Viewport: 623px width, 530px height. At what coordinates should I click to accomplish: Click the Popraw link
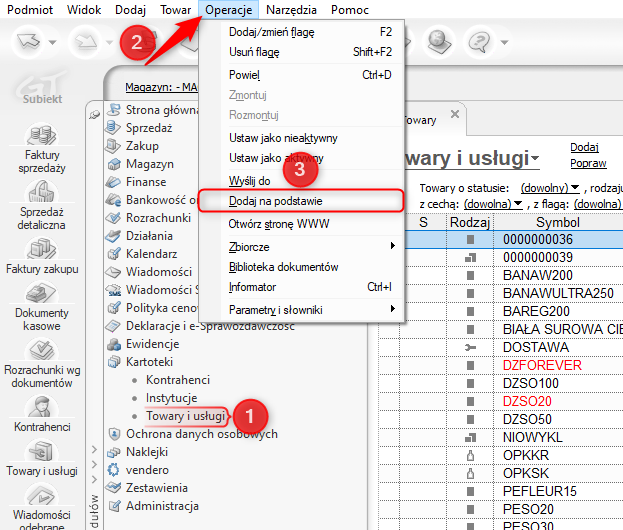click(588, 163)
